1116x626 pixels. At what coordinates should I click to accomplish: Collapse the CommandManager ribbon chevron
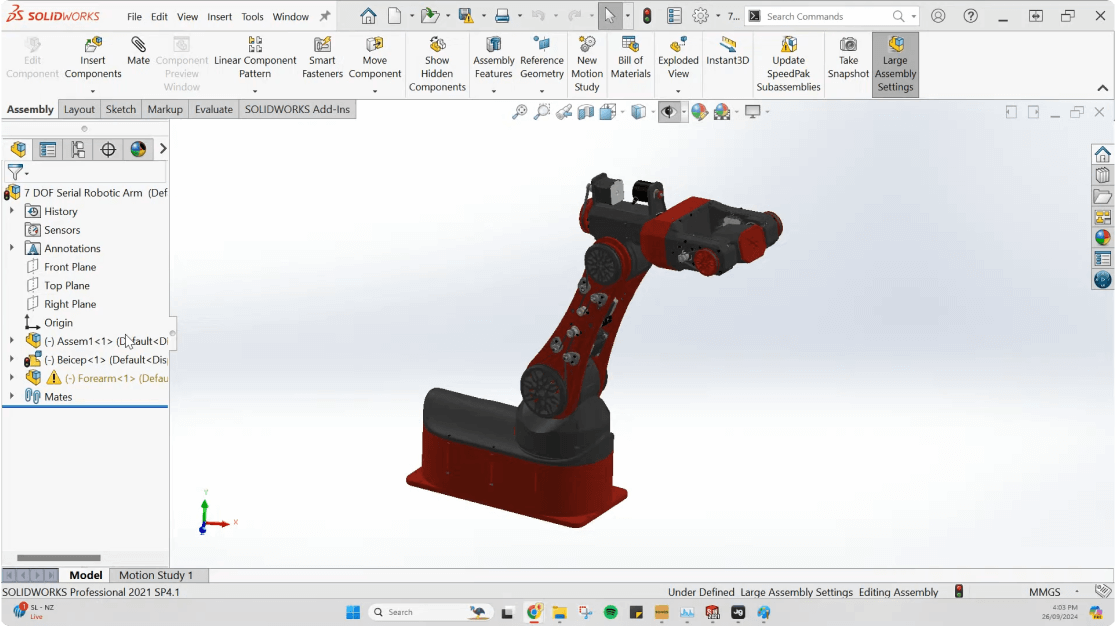[1102, 88]
